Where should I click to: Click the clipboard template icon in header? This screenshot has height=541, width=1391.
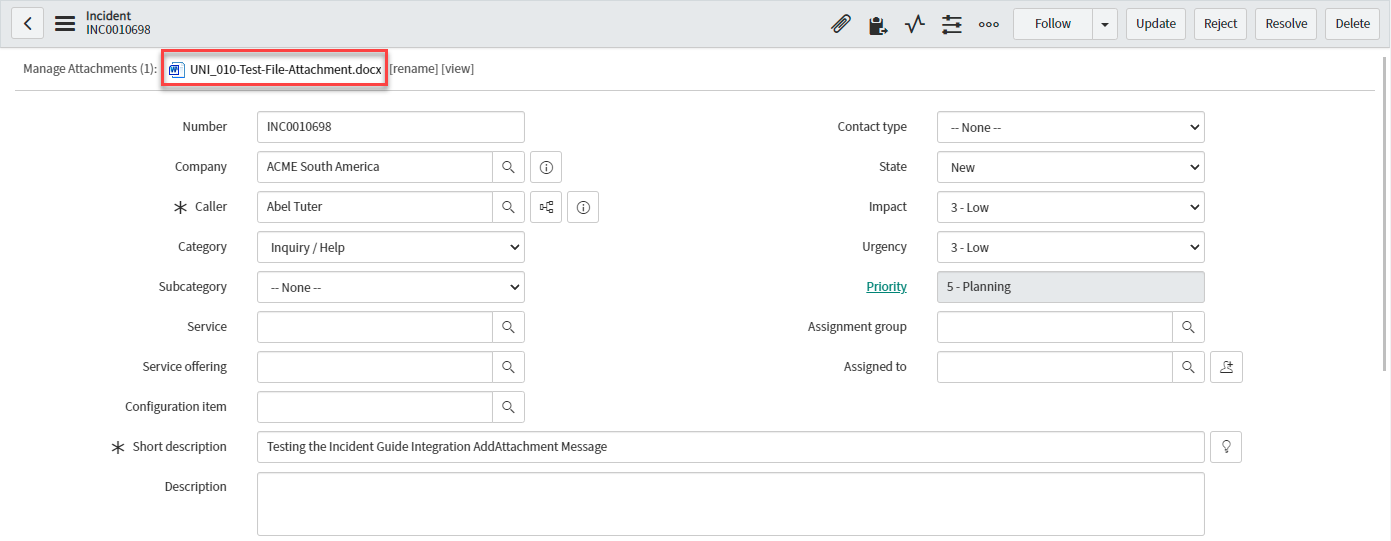tap(878, 24)
